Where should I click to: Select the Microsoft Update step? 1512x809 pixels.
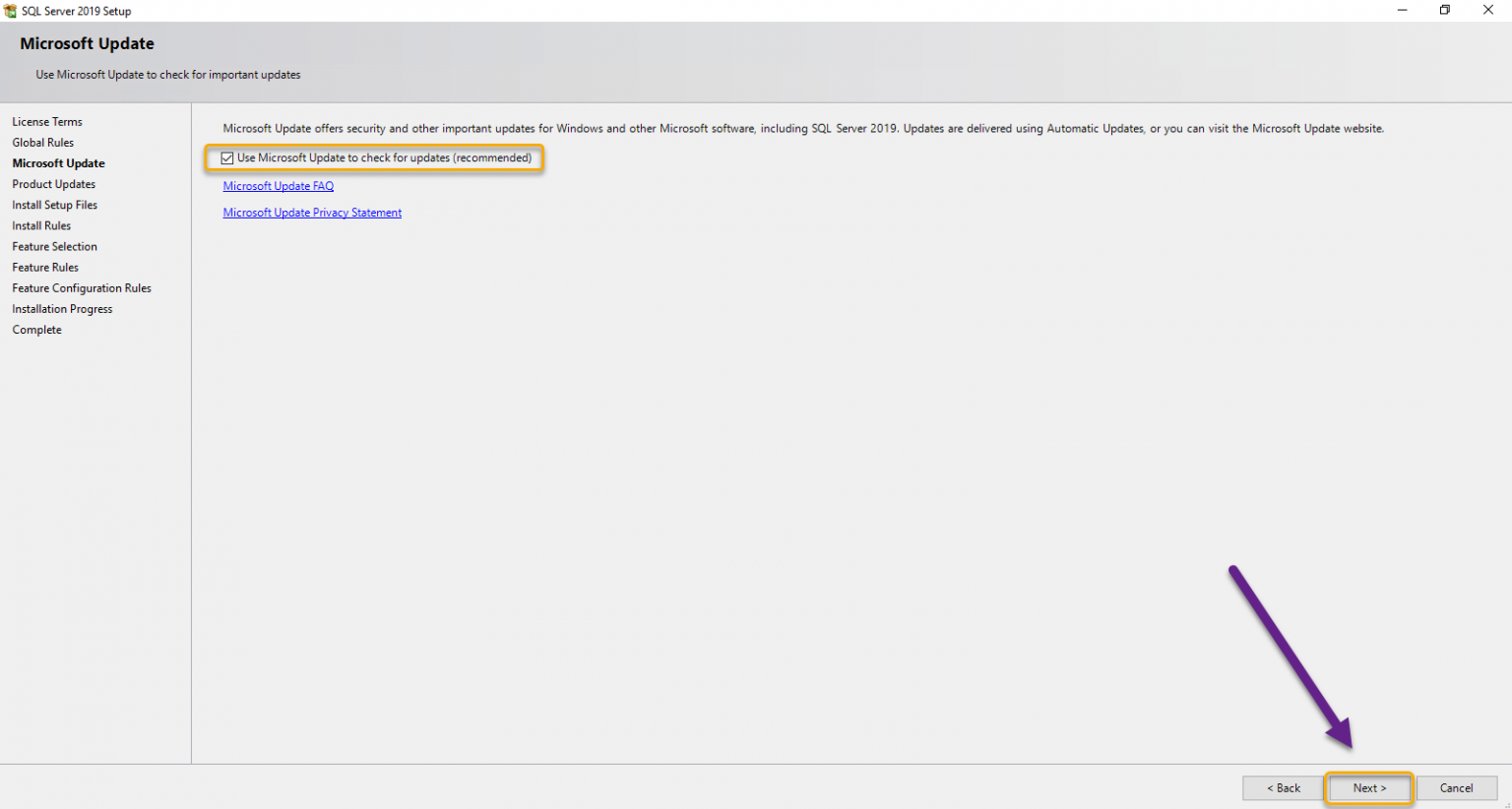58,162
